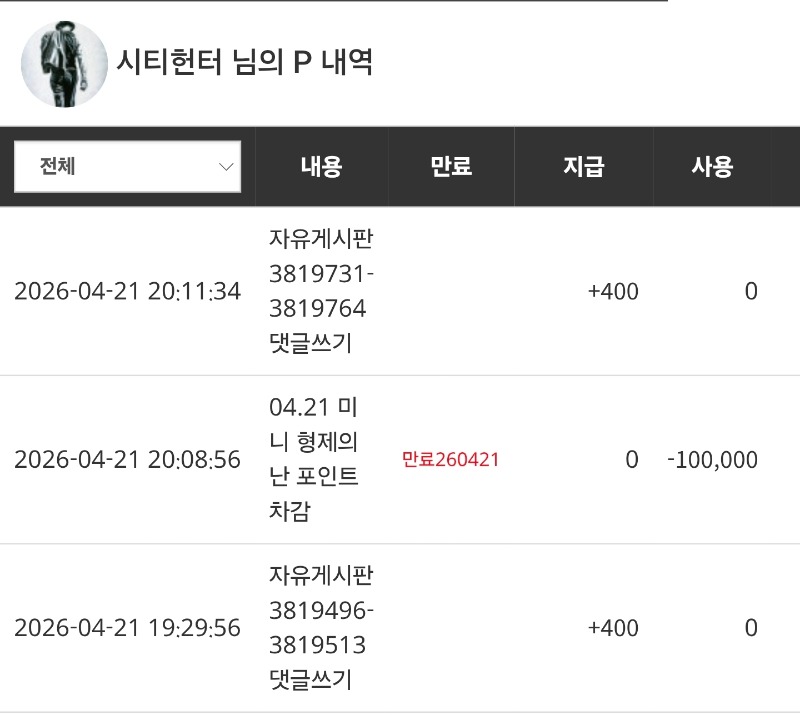The image size is (800, 715).
Task: Click the 시티헌터 님의 P 내역 title
Action: tap(246, 63)
